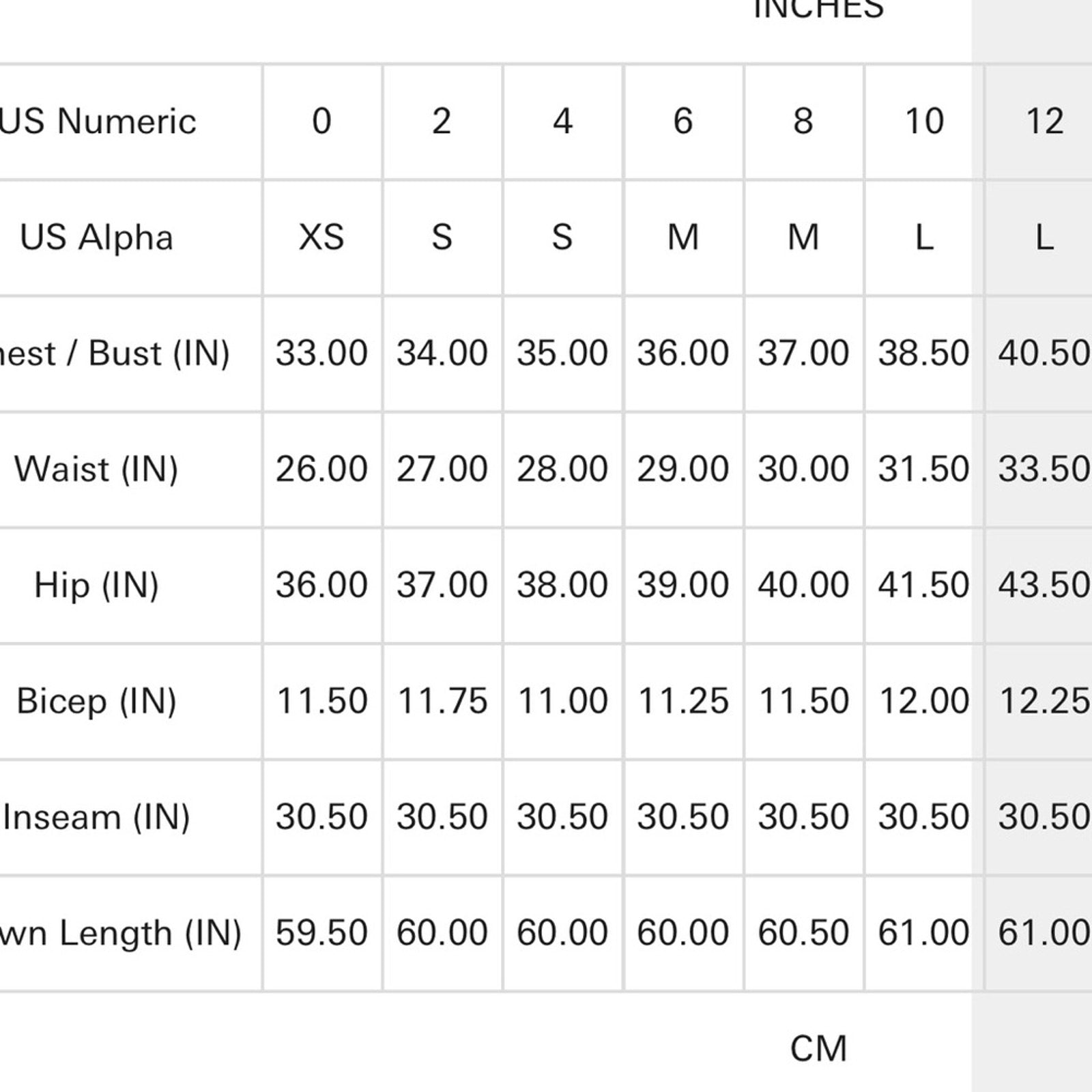This screenshot has width=1092, height=1092.
Task: Click the Hip (IN) row label
Action: pos(96,586)
